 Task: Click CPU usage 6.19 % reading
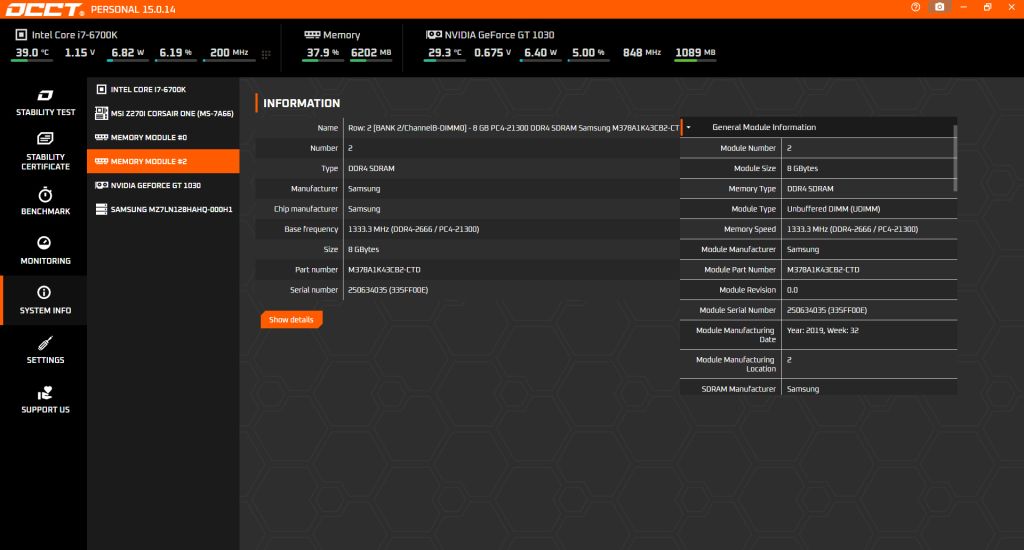coord(176,52)
